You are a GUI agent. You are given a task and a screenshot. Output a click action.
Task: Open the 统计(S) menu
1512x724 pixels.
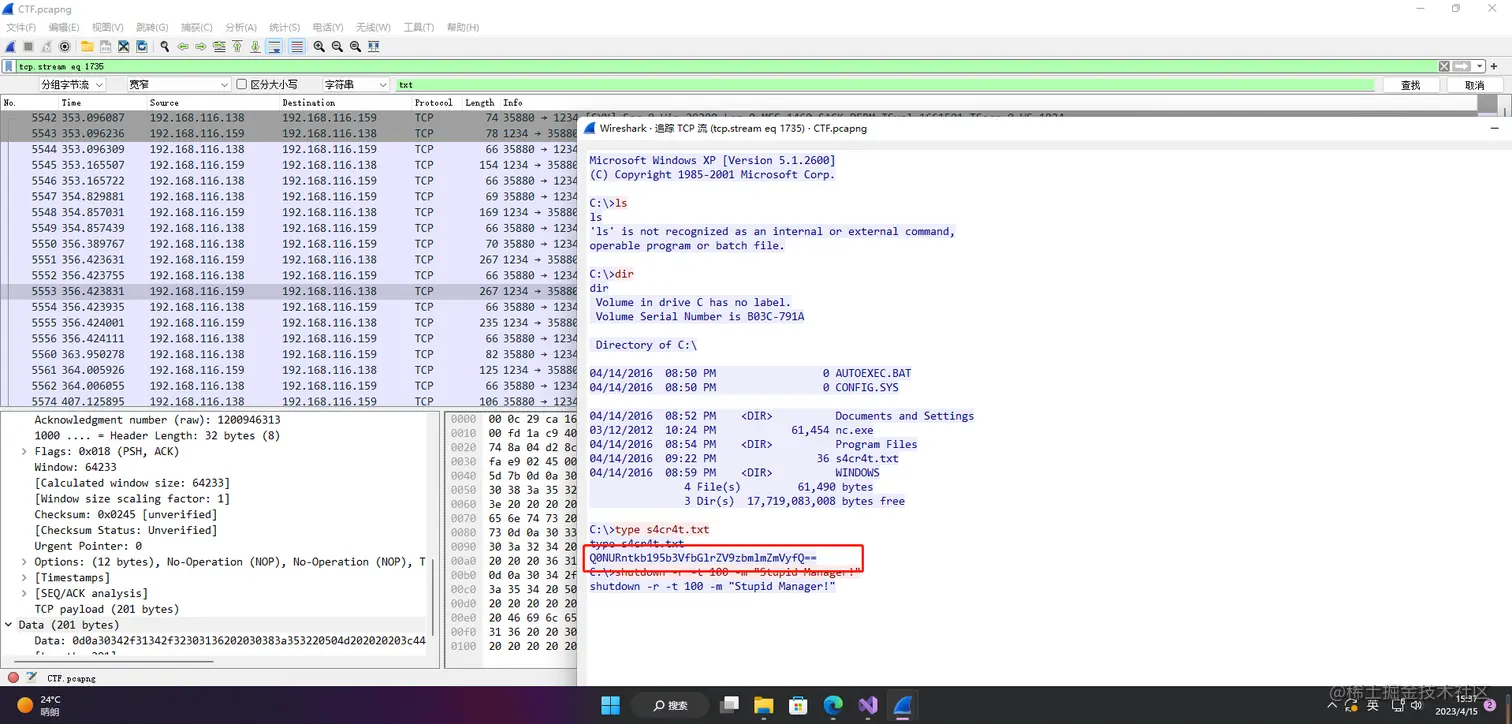point(284,27)
